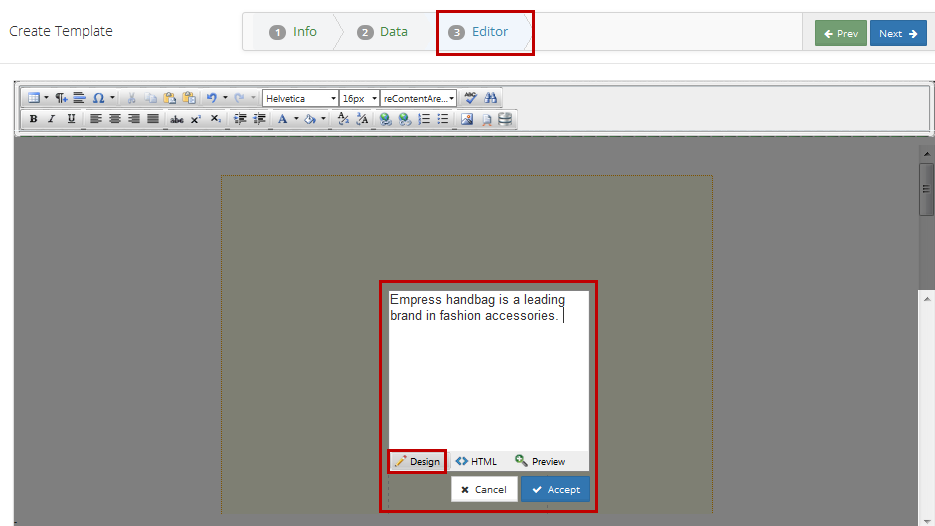Open the image manager icon
Viewport: 935px width, 526px height.
click(467, 119)
